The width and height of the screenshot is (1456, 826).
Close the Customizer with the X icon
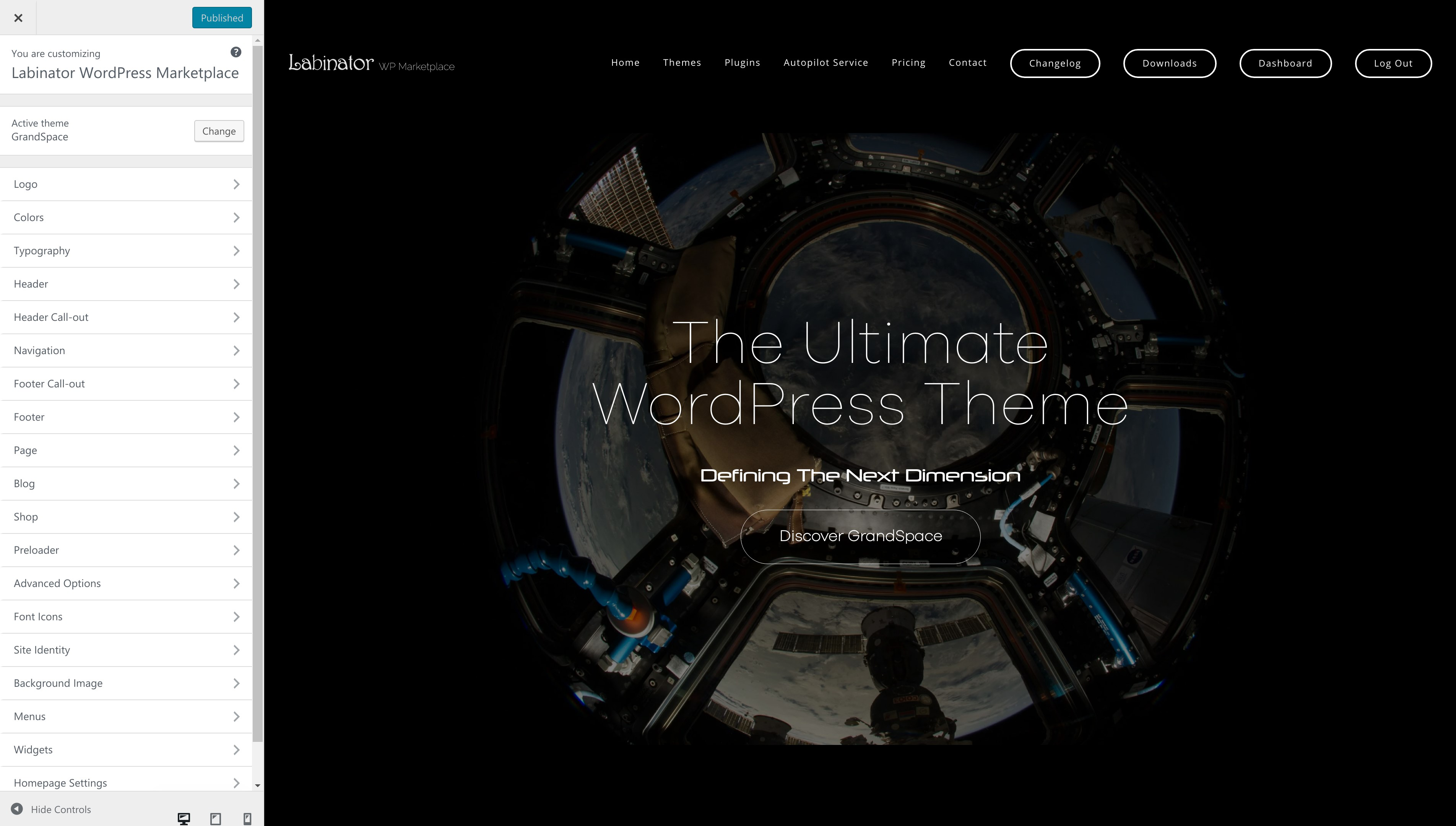(18, 18)
